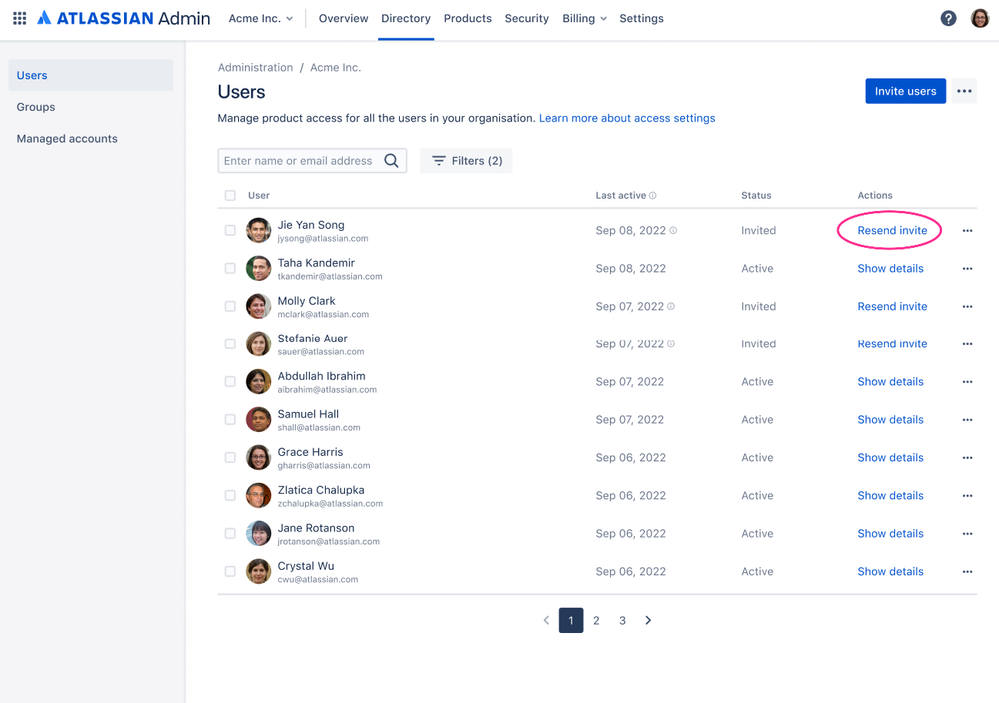Open the ellipsis menu next to Invite users
999x703 pixels.
click(964, 90)
